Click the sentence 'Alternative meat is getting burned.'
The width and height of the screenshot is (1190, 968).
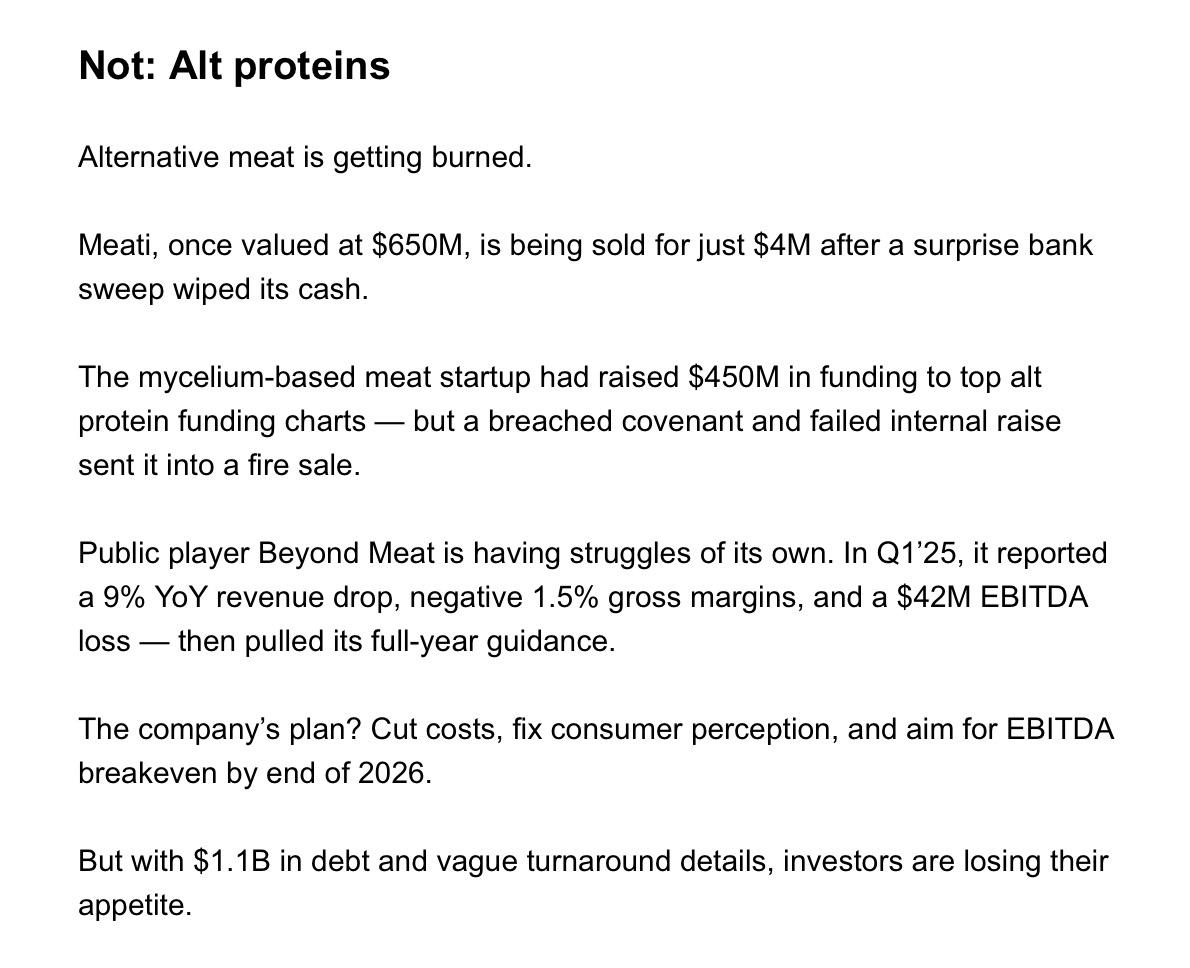305,158
